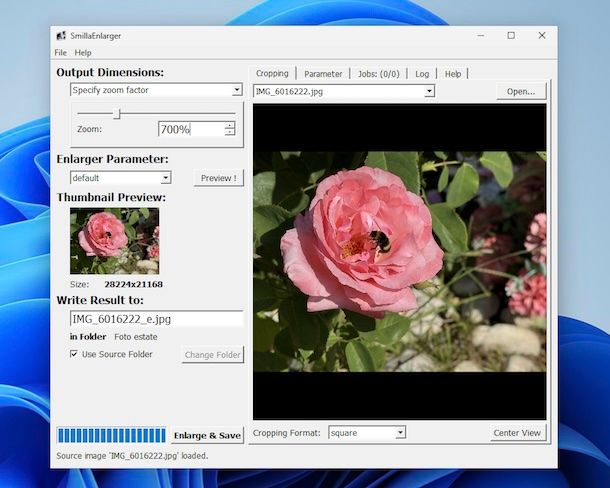This screenshot has width=610, height=488.
Task: Click the blue progress bar
Action: 111,435
